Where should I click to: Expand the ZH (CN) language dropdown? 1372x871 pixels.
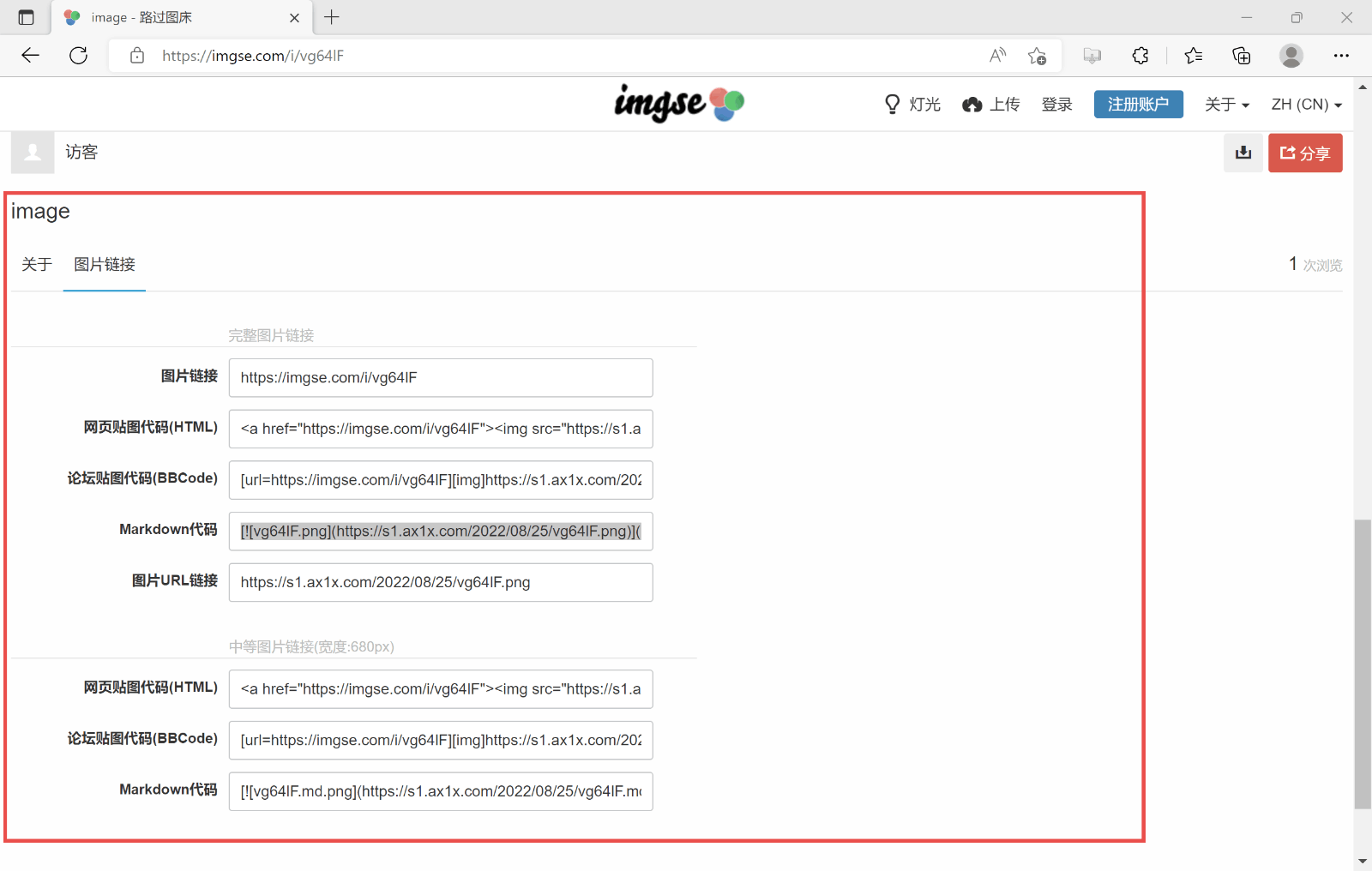pyautogui.click(x=1306, y=105)
